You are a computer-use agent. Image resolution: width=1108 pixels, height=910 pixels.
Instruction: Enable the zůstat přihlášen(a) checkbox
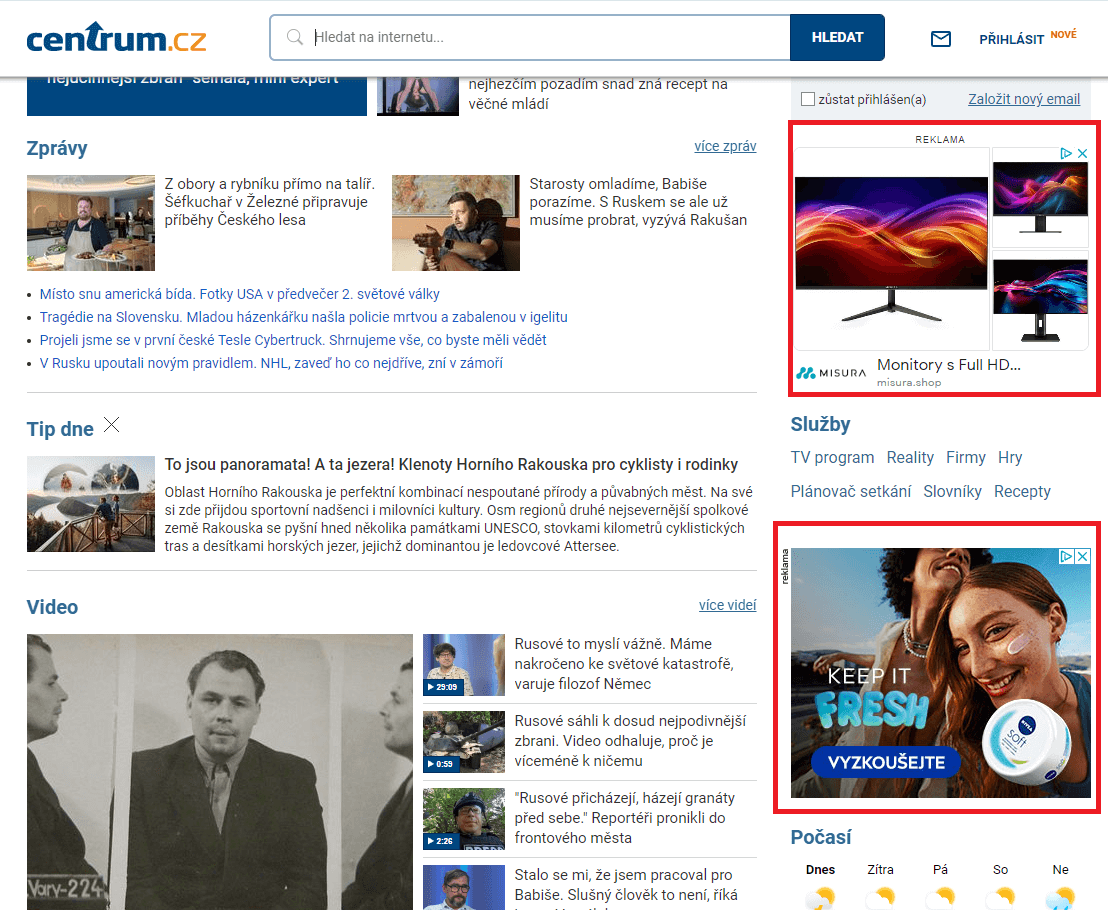tap(808, 99)
